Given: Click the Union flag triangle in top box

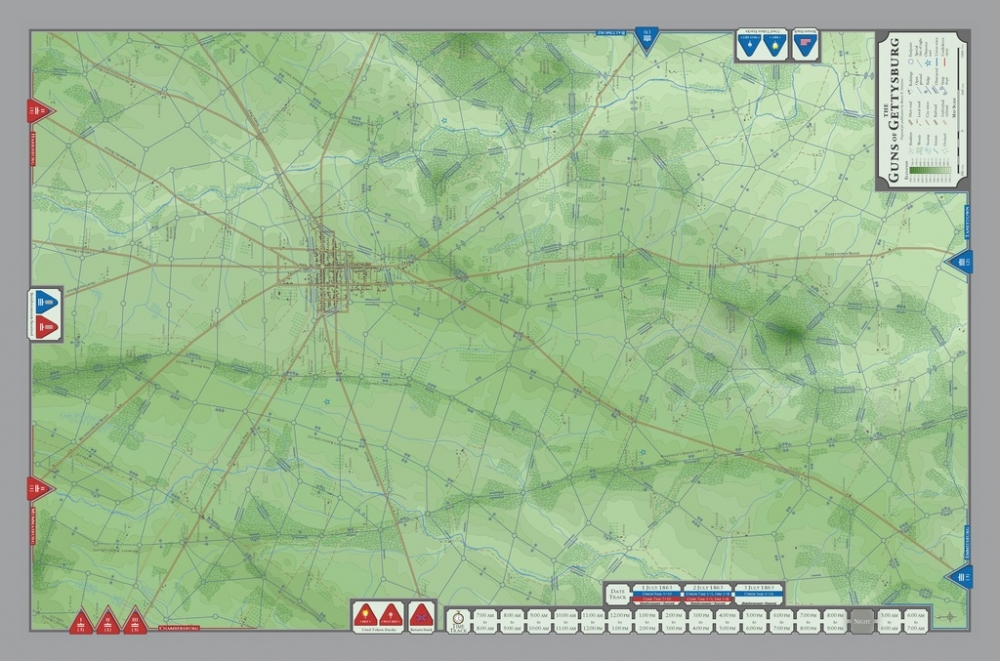Looking at the screenshot, I should (806, 44).
